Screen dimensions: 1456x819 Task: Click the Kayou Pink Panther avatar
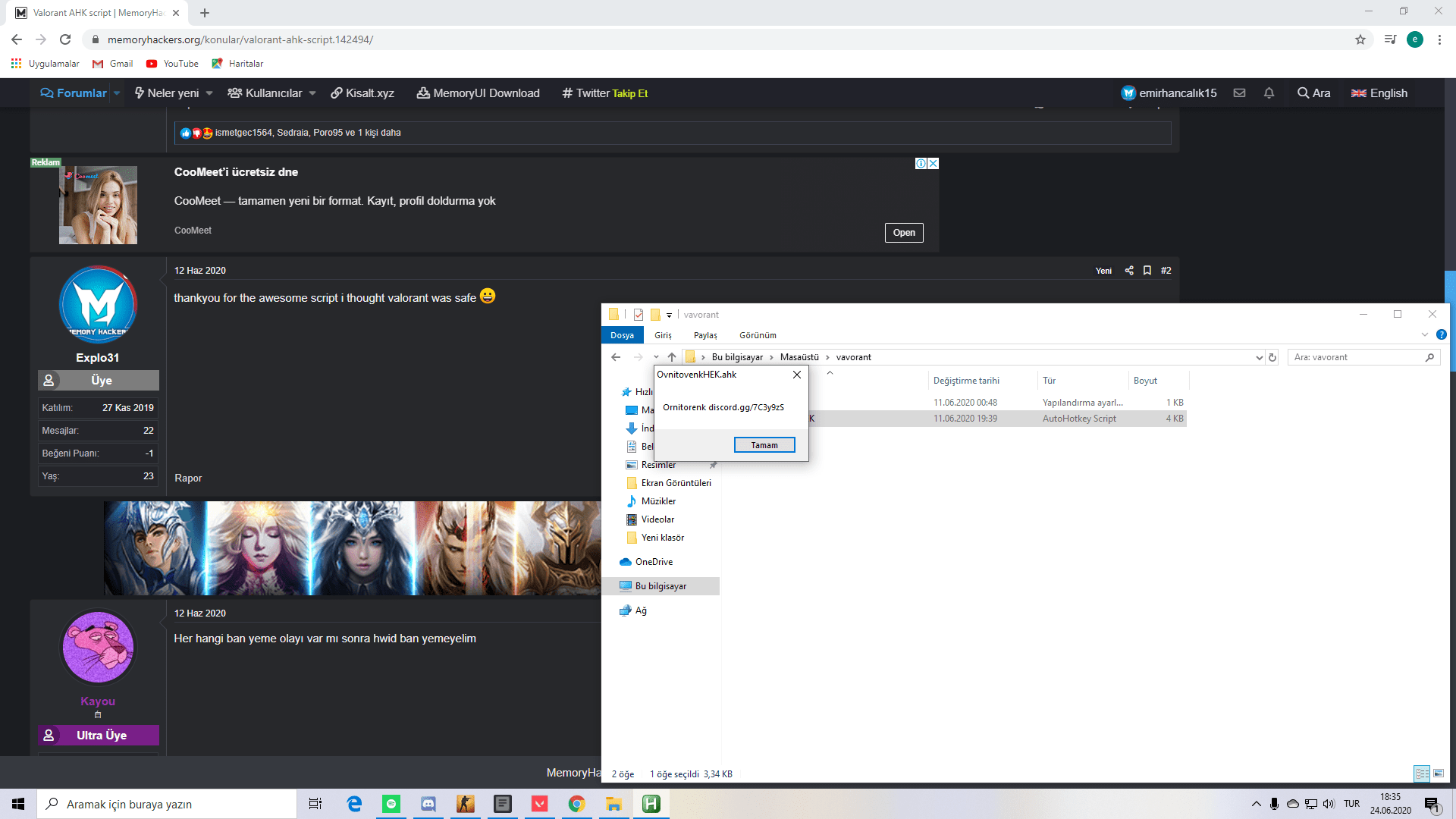[98, 648]
